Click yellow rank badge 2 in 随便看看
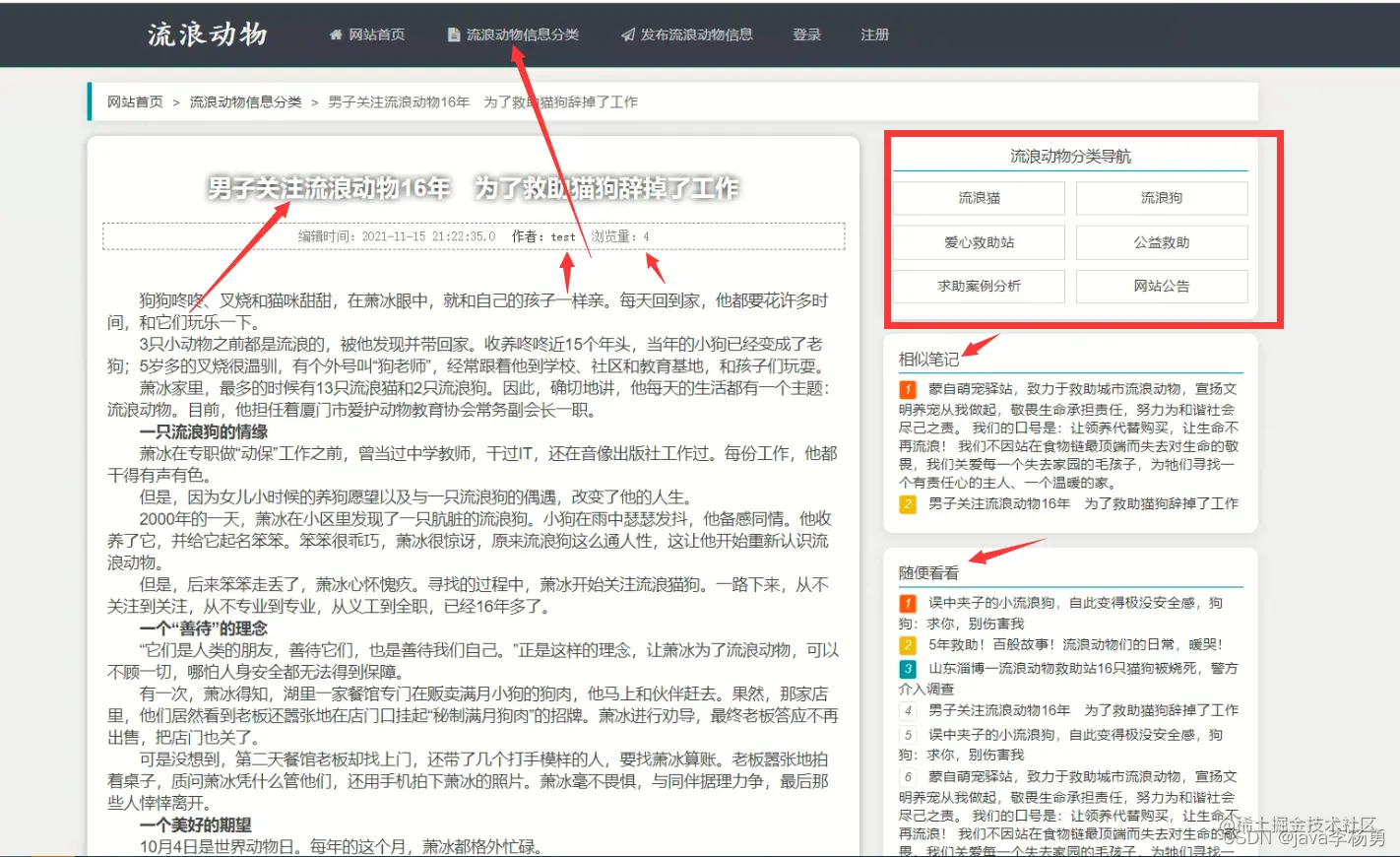This screenshot has width=1400, height=857. tap(908, 645)
